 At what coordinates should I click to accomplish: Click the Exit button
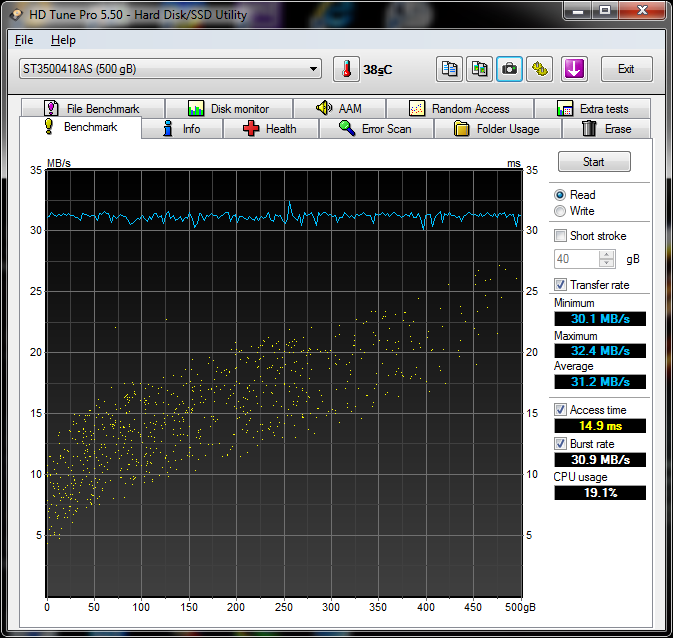pyautogui.click(x=626, y=69)
